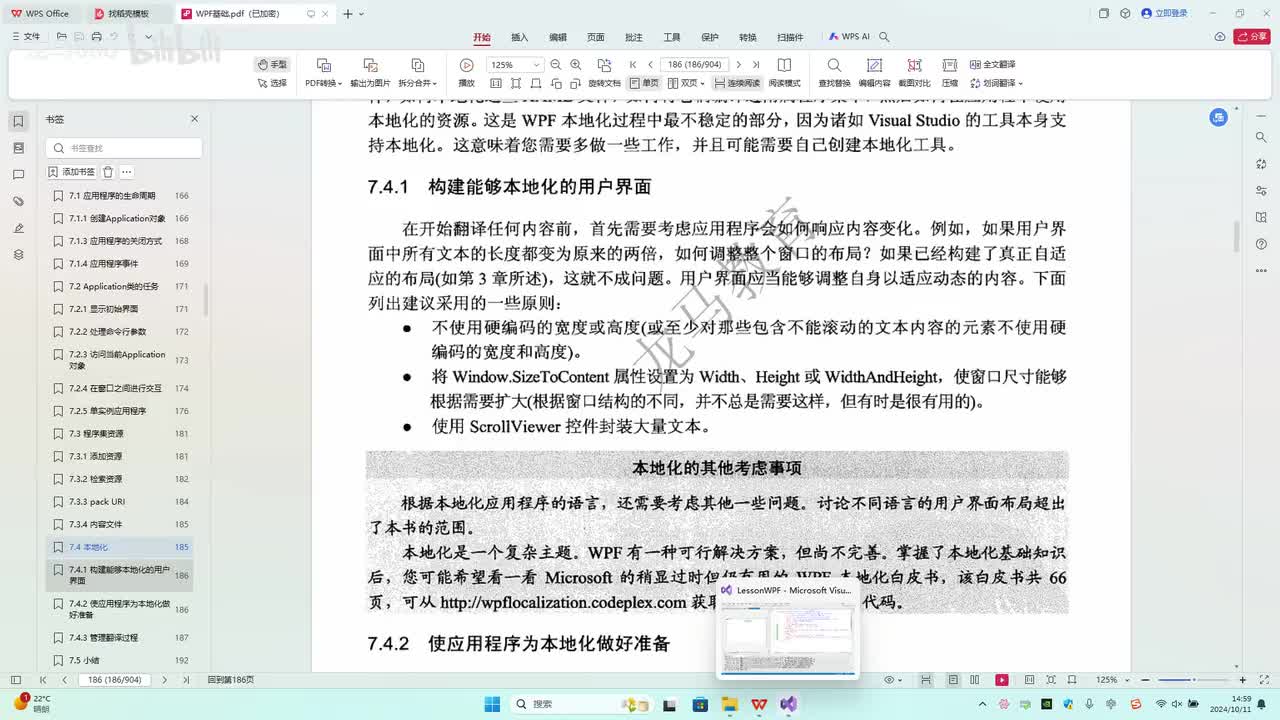The width and height of the screenshot is (1280, 720).
Task: Open bookmark more options (…) icon
Action: [127, 172]
